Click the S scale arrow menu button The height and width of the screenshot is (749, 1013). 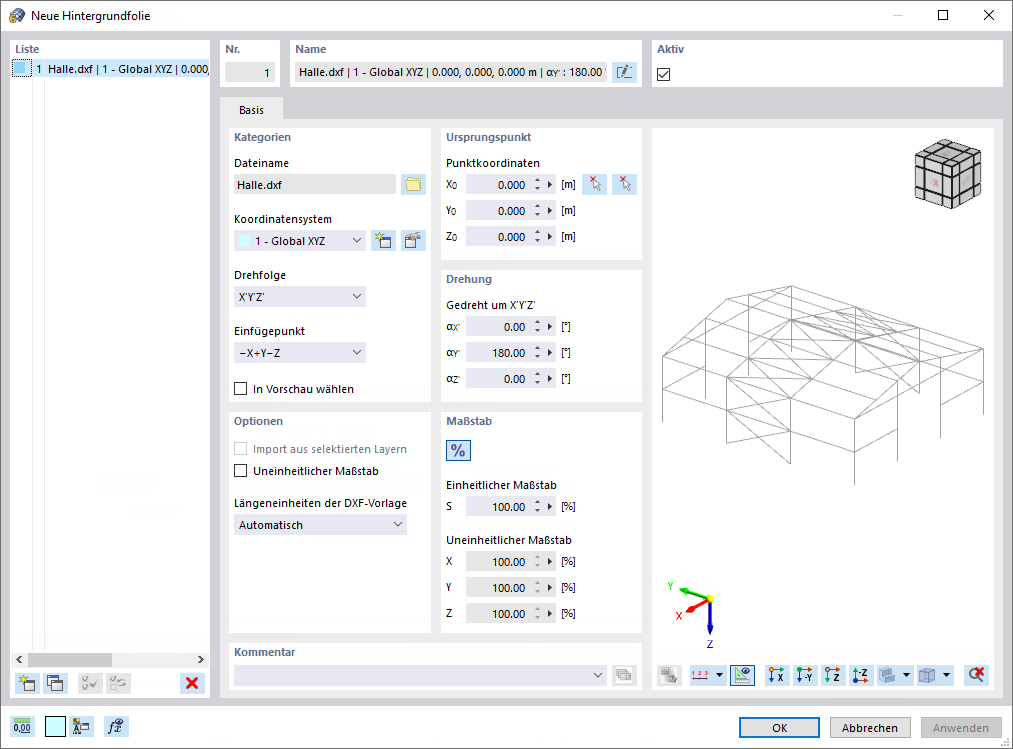[x=550, y=507]
